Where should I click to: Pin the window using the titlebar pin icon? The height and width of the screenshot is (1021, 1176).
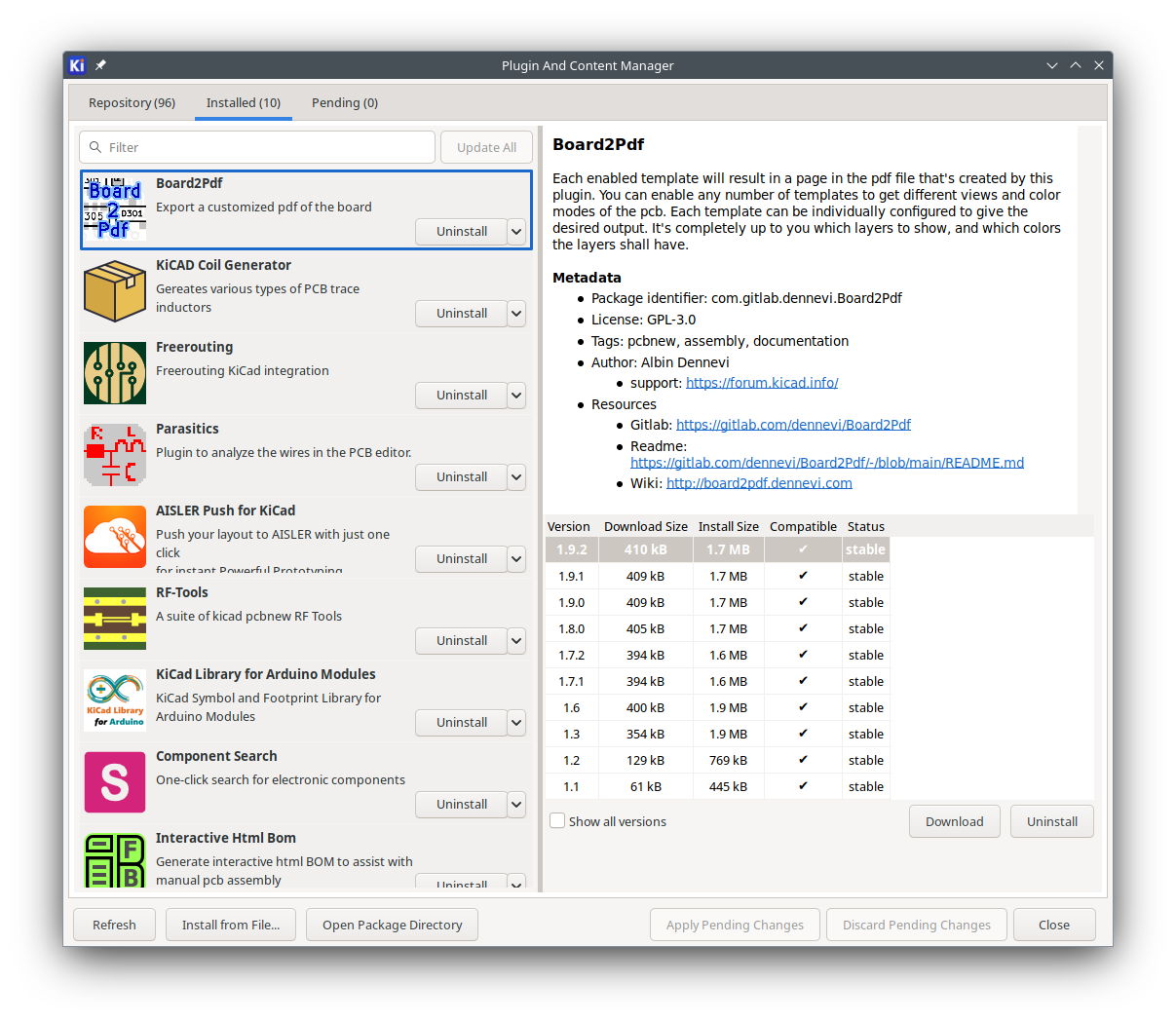(x=100, y=65)
